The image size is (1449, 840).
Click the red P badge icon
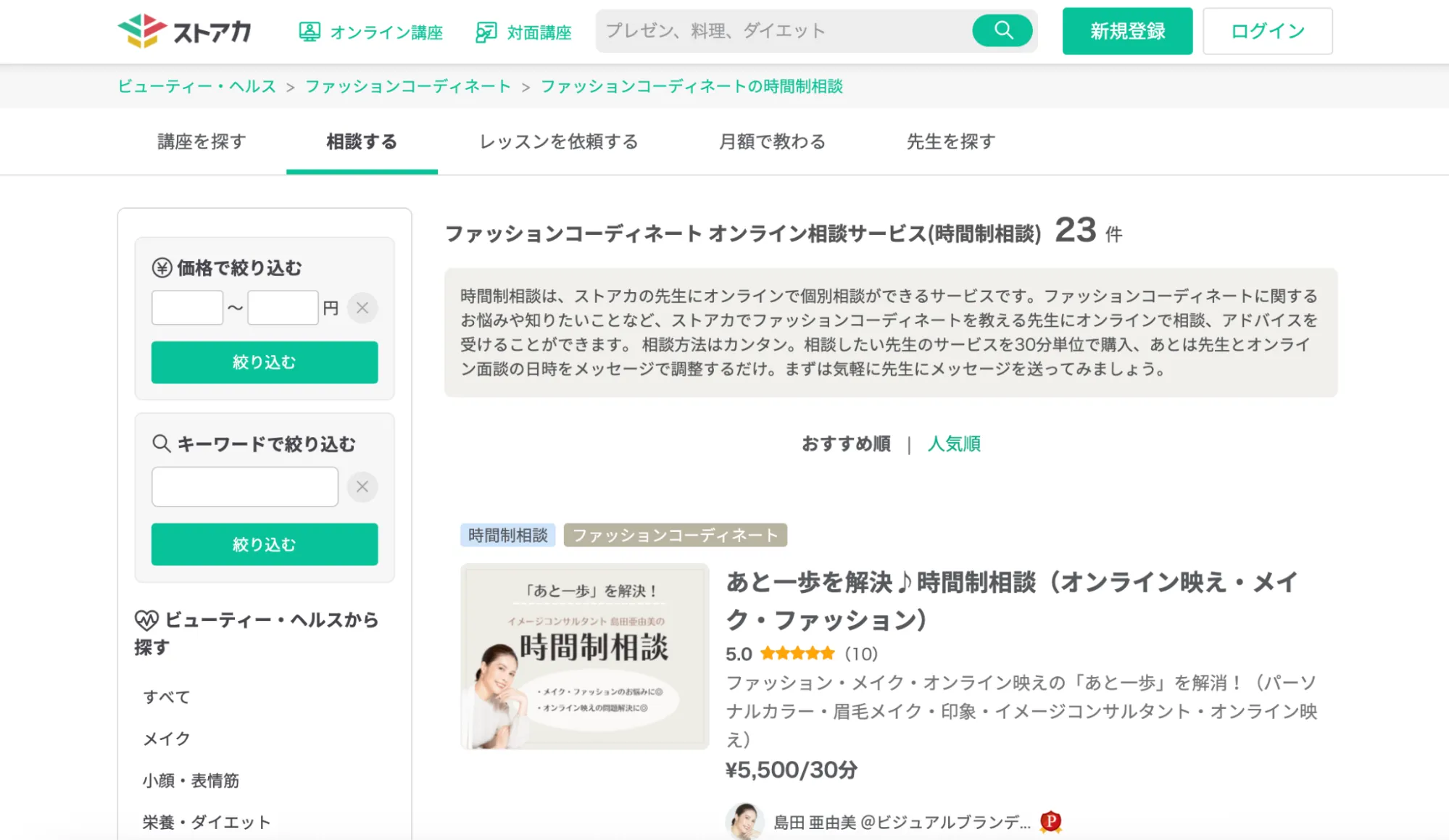point(1050,821)
